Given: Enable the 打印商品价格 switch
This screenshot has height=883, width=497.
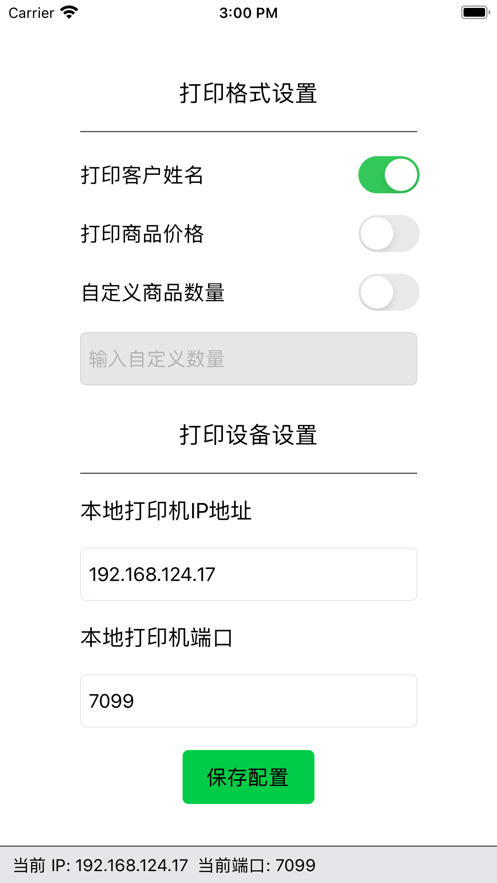Looking at the screenshot, I should 389,233.
